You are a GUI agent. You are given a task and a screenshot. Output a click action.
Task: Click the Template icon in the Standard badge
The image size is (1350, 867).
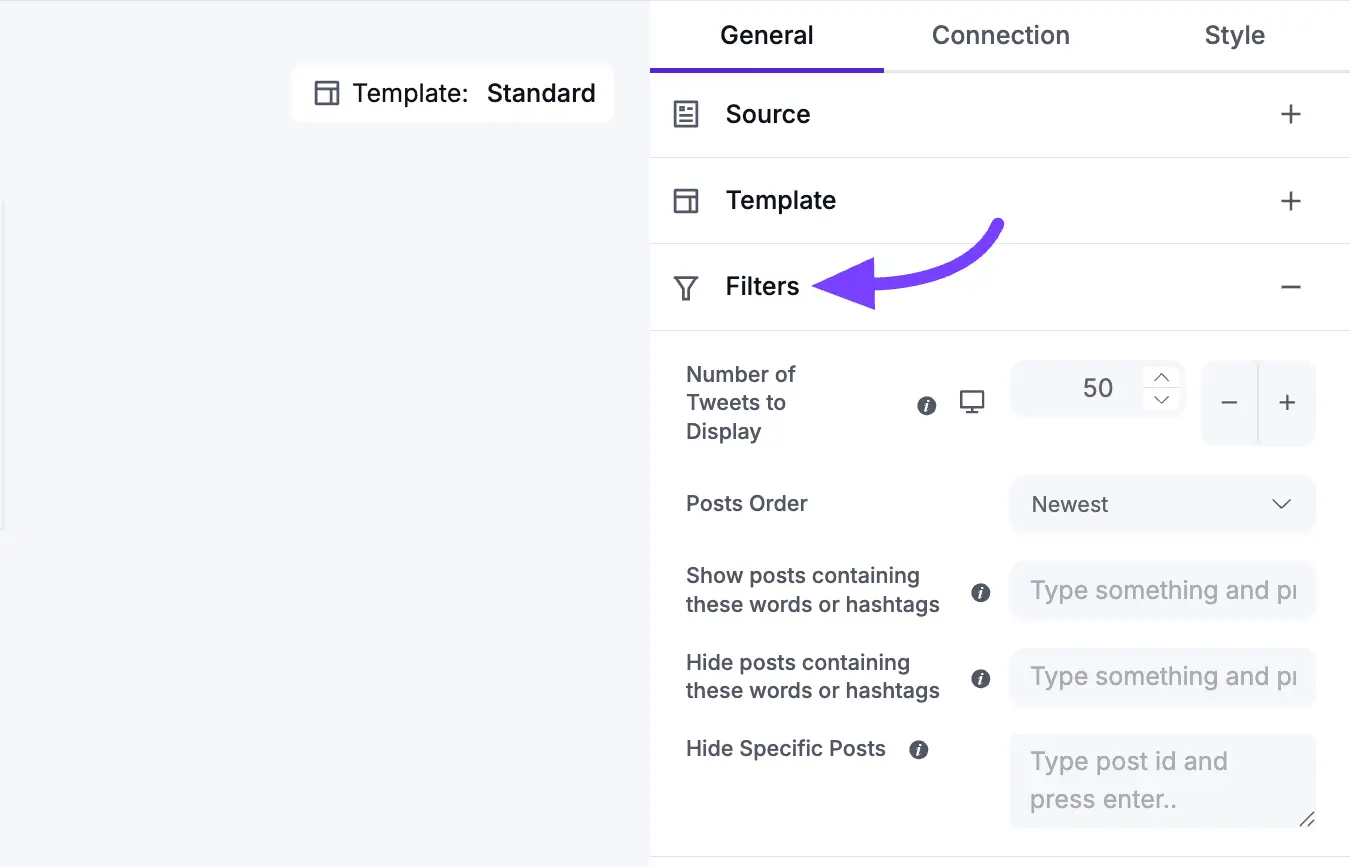pos(325,92)
